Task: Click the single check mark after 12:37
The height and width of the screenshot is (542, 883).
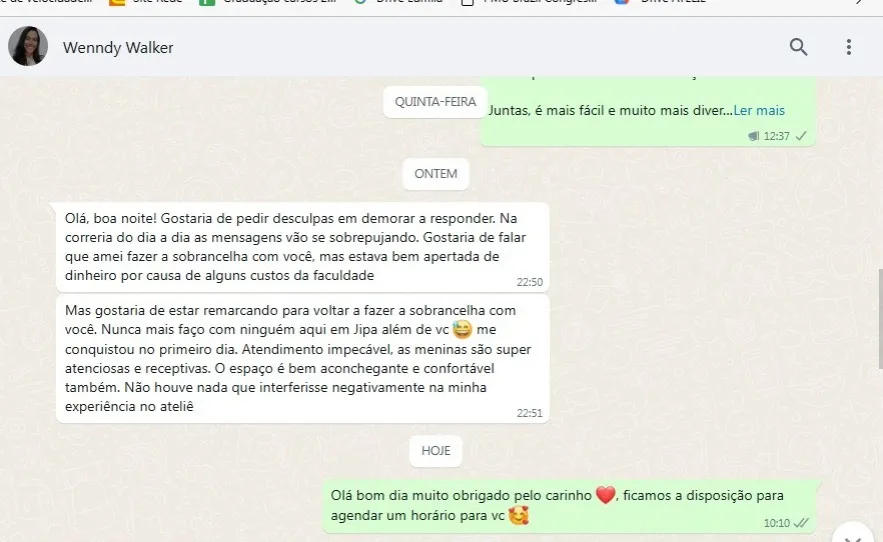Action: coord(801,136)
